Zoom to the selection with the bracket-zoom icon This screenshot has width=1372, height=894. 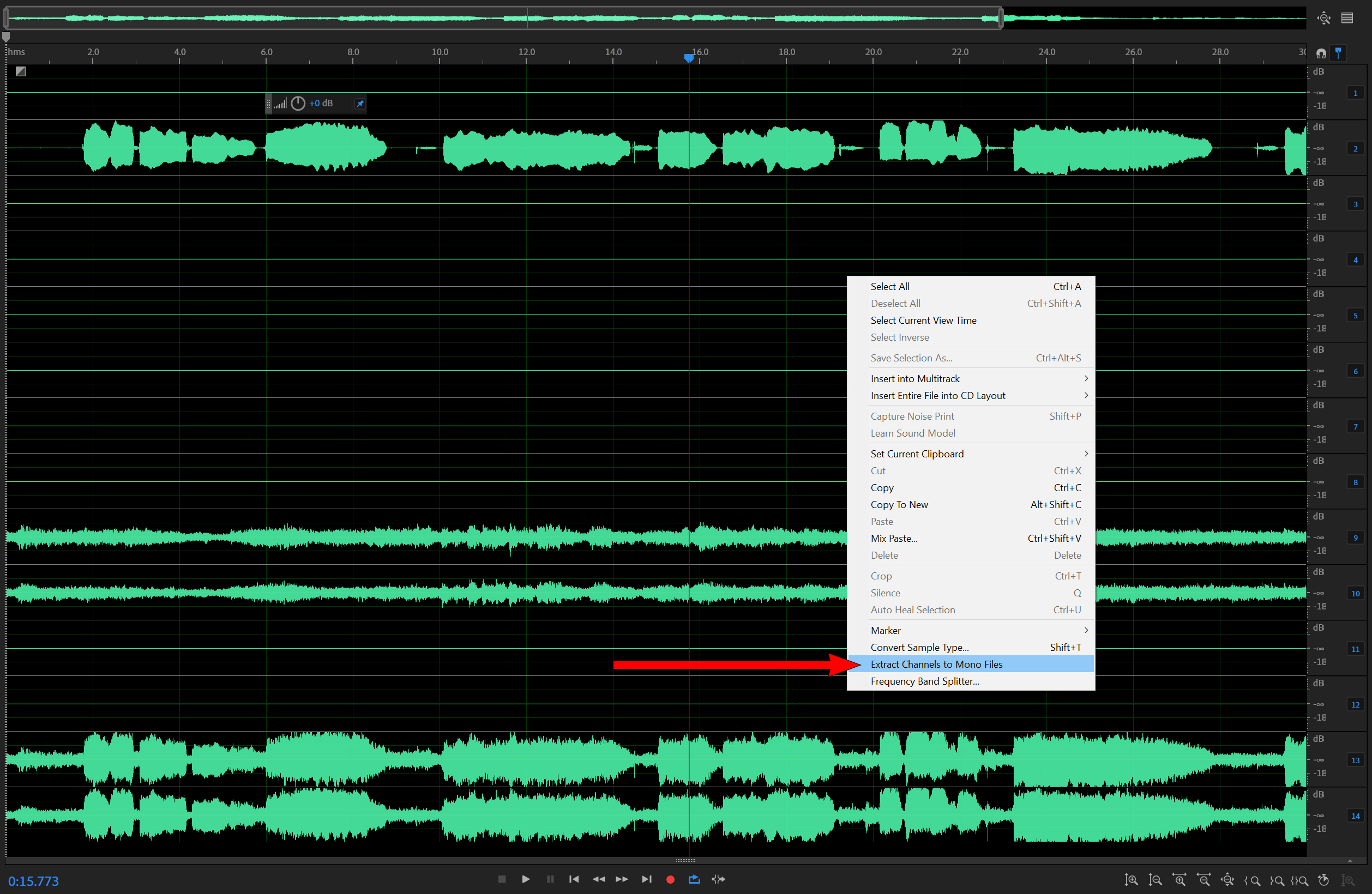(1302, 880)
